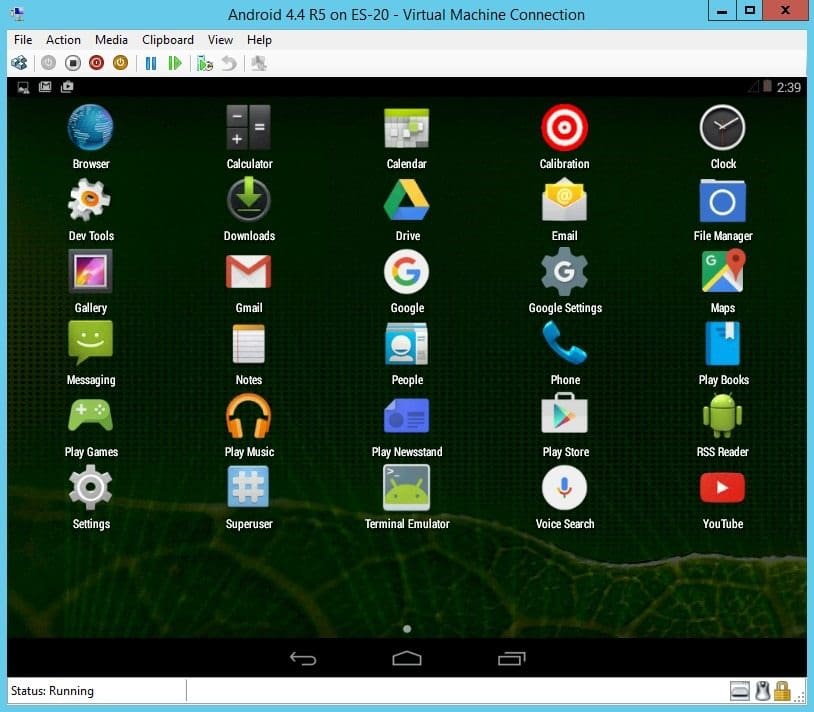Click the app drawer page indicator dot
814x712 pixels.
pos(407,628)
